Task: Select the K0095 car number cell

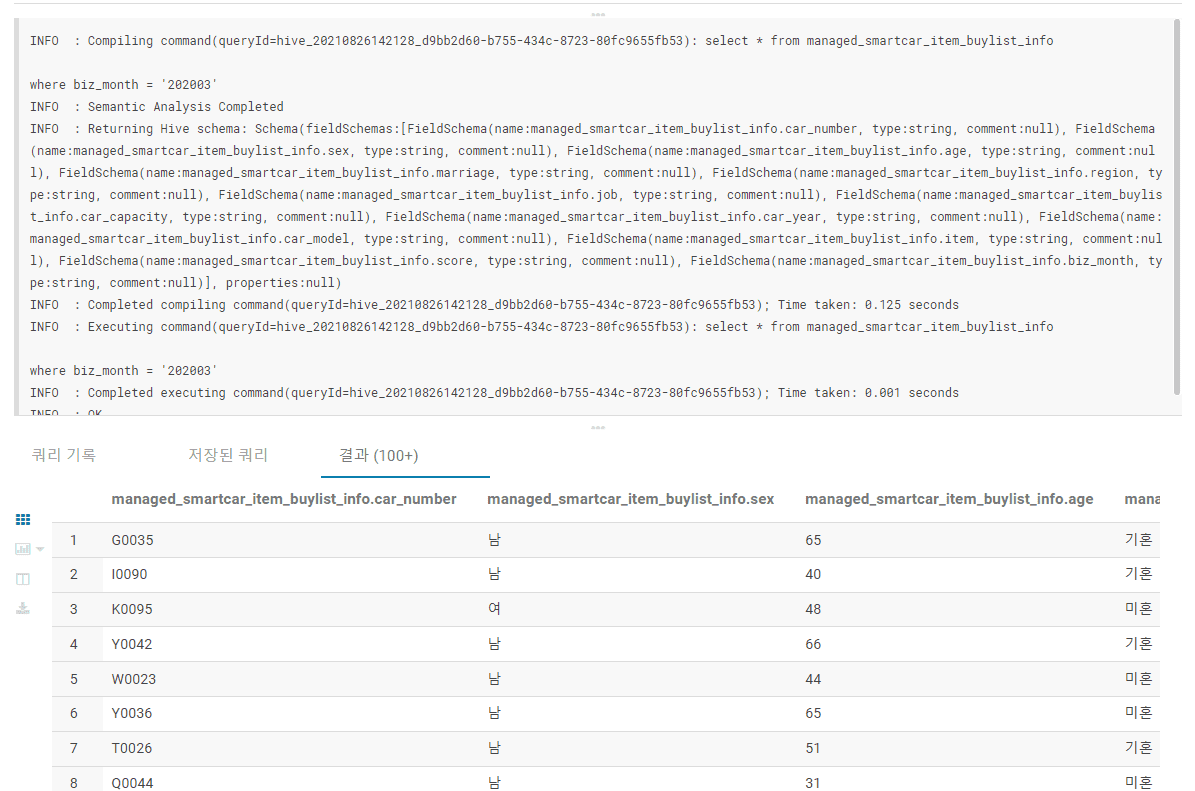Action: point(133,609)
